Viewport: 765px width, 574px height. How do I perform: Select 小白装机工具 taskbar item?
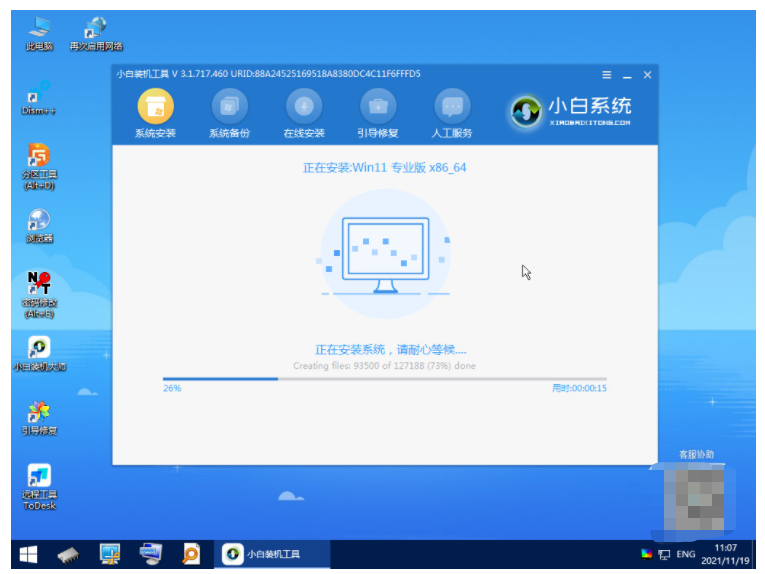263,553
